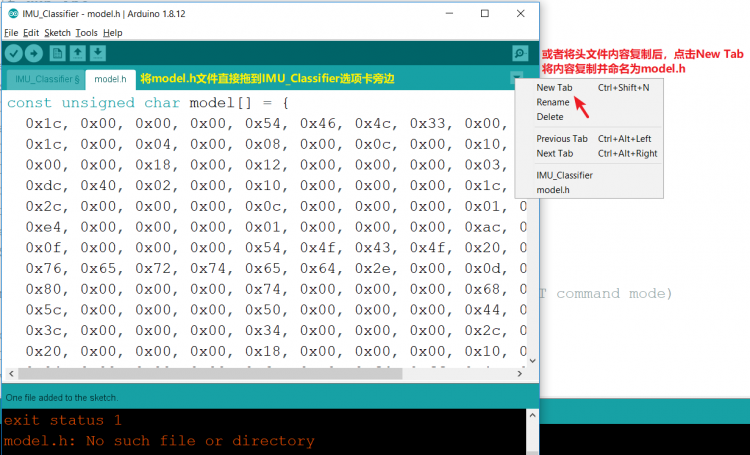
Task: Click the Verify checkmark button
Action: (x=14, y=54)
